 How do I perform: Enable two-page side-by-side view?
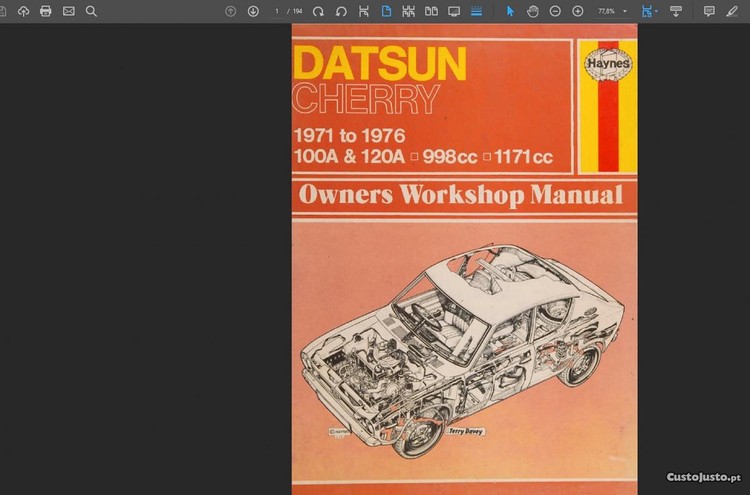pyautogui.click(x=431, y=11)
